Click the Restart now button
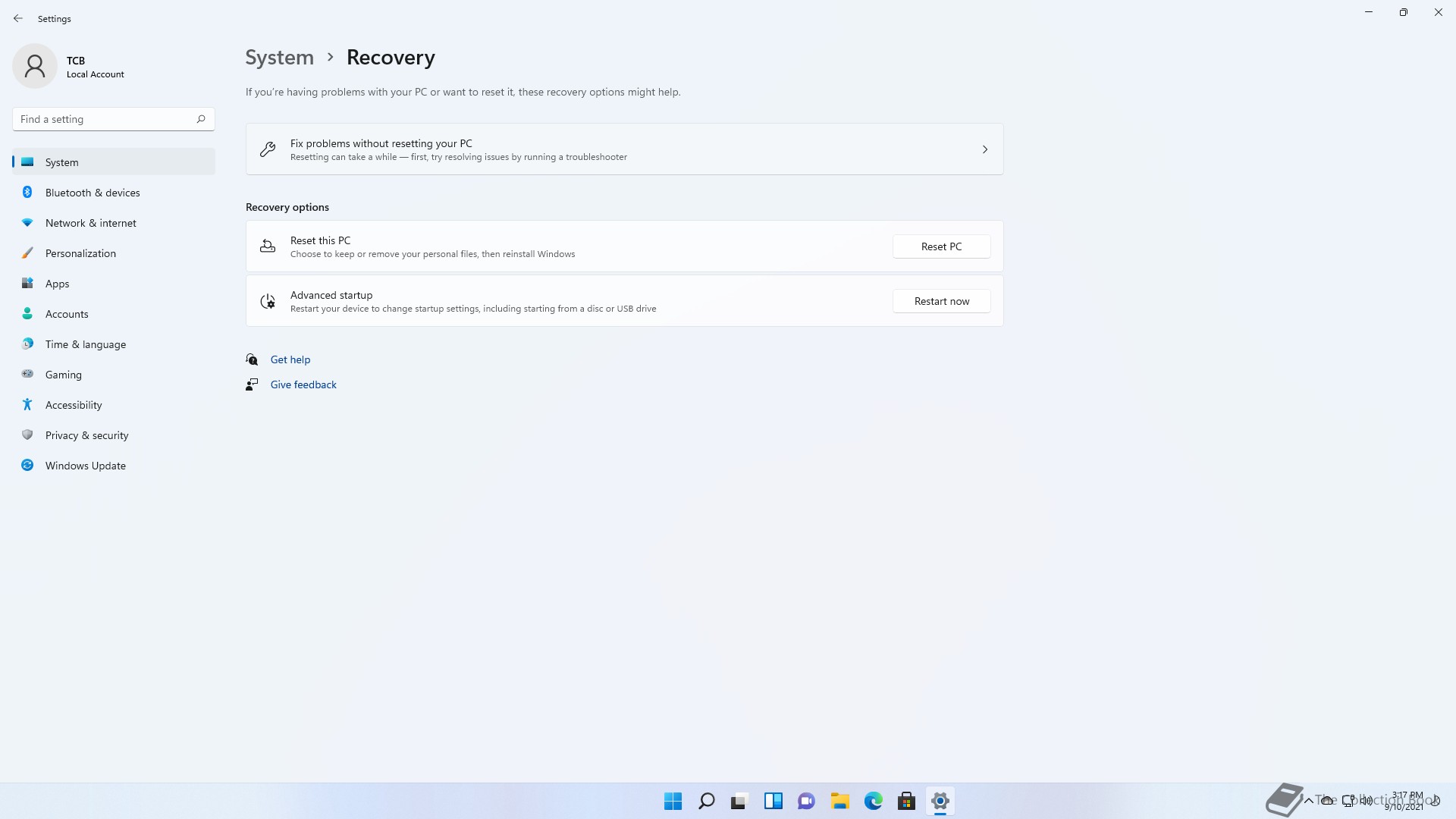Image resolution: width=1456 pixels, height=819 pixels. pyautogui.click(x=941, y=301)
